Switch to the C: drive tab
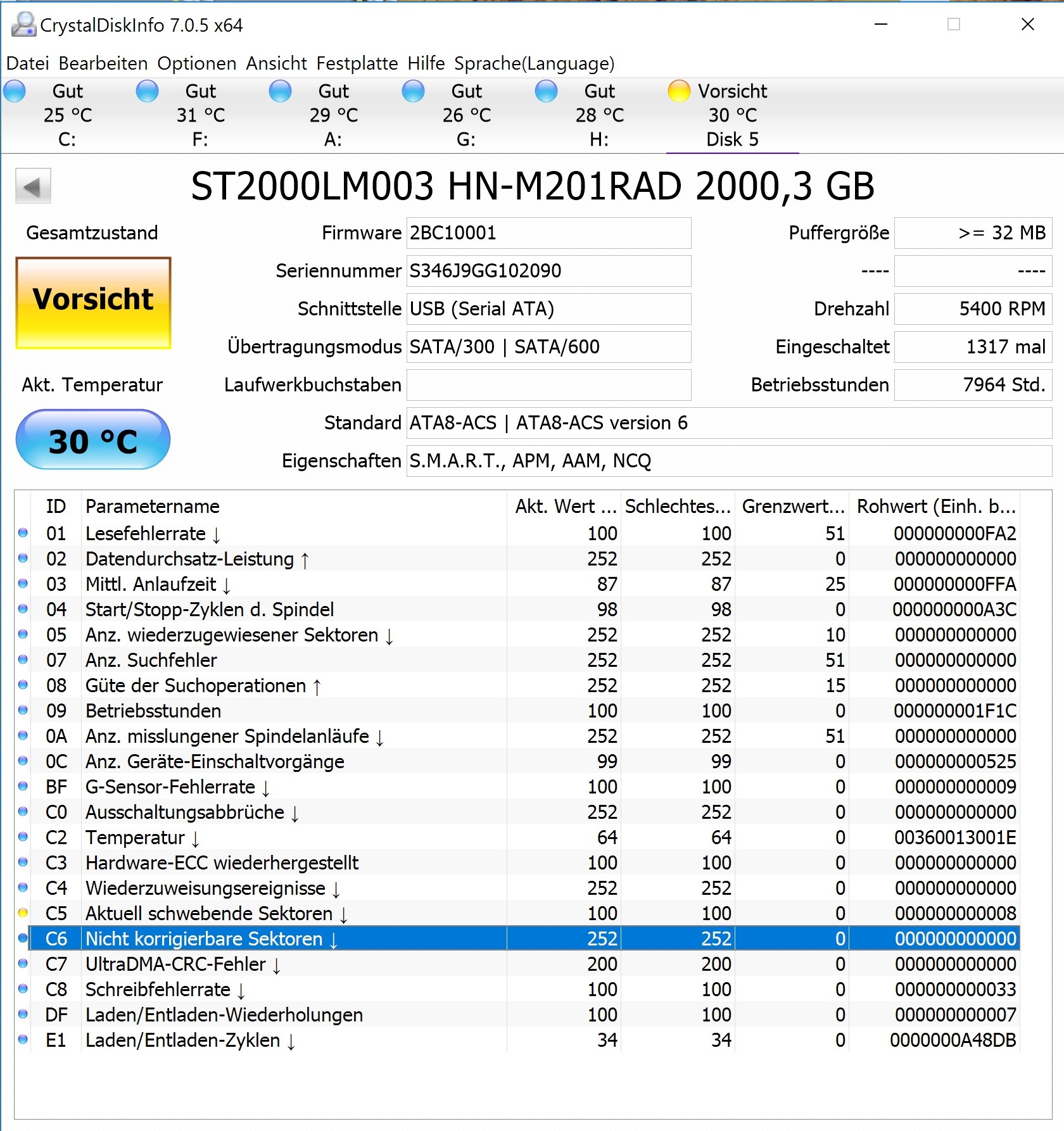 click(67, 115)
